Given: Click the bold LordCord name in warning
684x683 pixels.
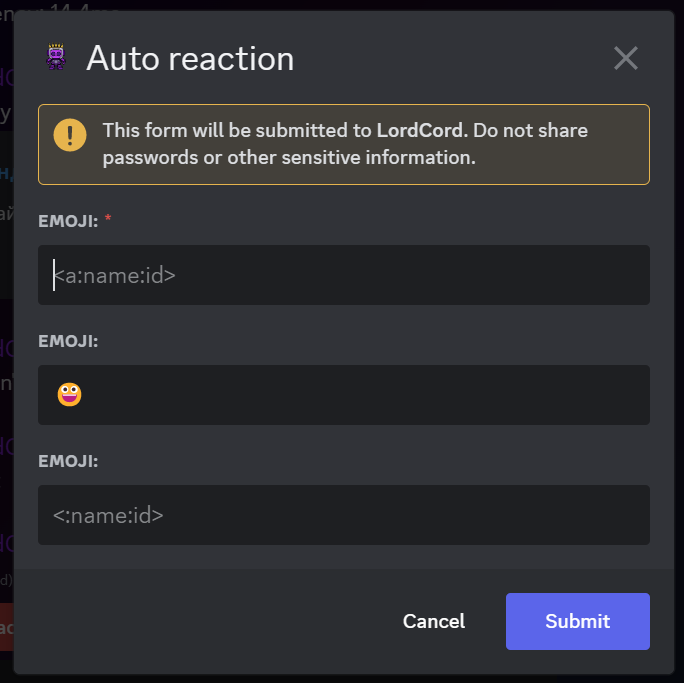Looking at the screenshot, I should [421, 131].
